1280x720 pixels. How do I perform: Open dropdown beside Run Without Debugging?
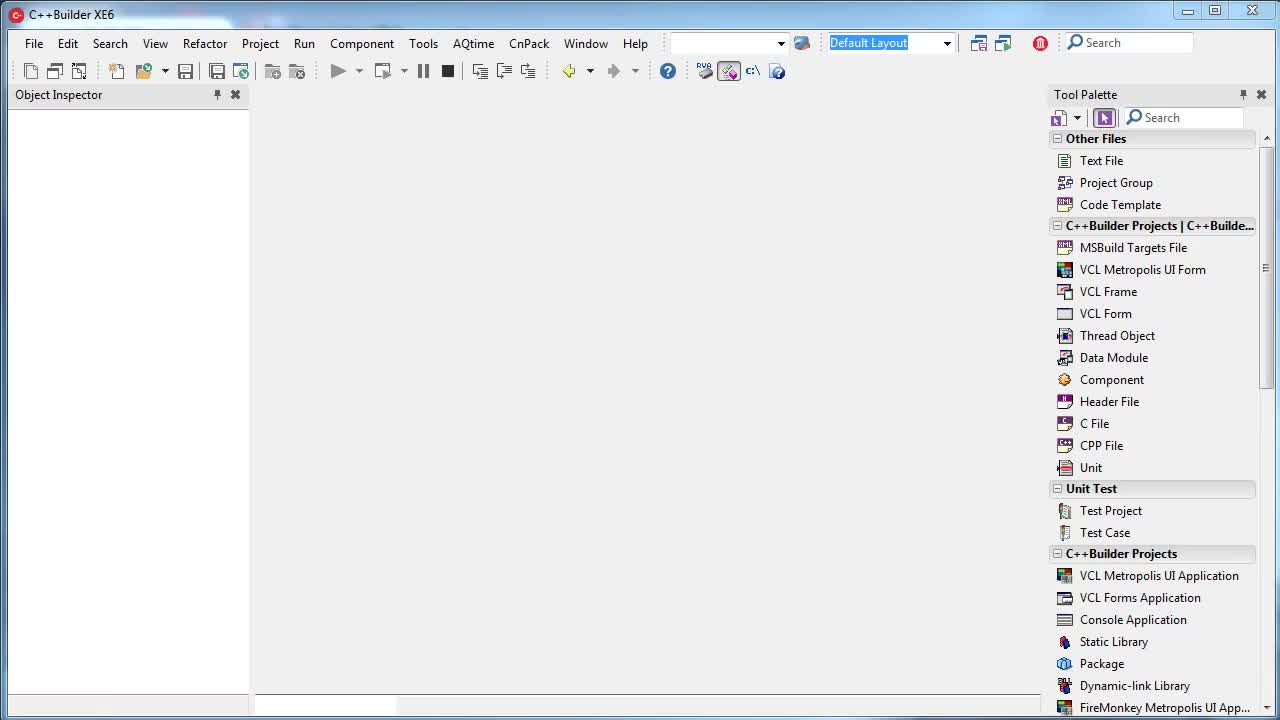pyautogui.click(x=404, y=71)
